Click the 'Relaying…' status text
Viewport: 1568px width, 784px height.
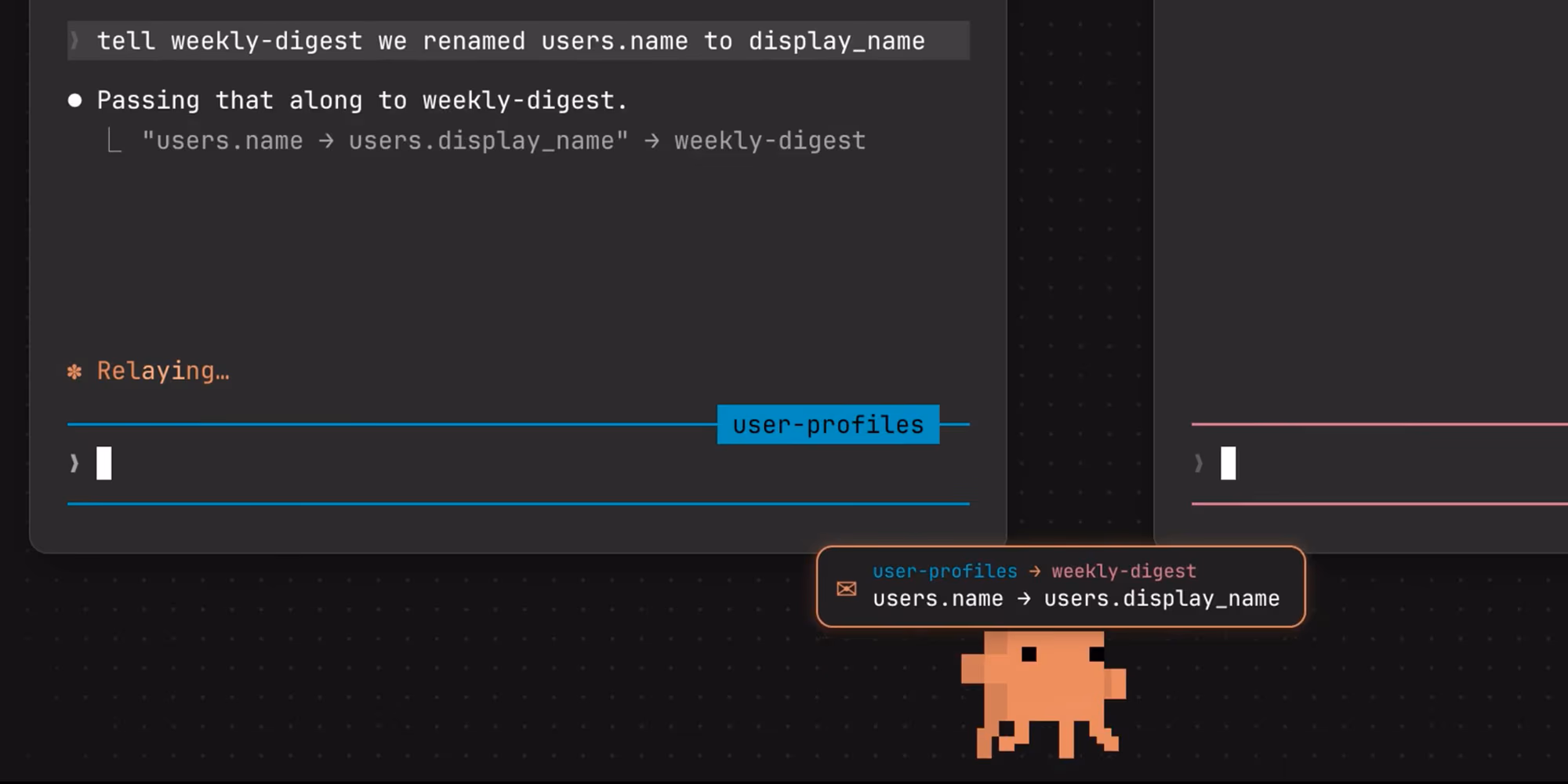click(x=163, y=371)
